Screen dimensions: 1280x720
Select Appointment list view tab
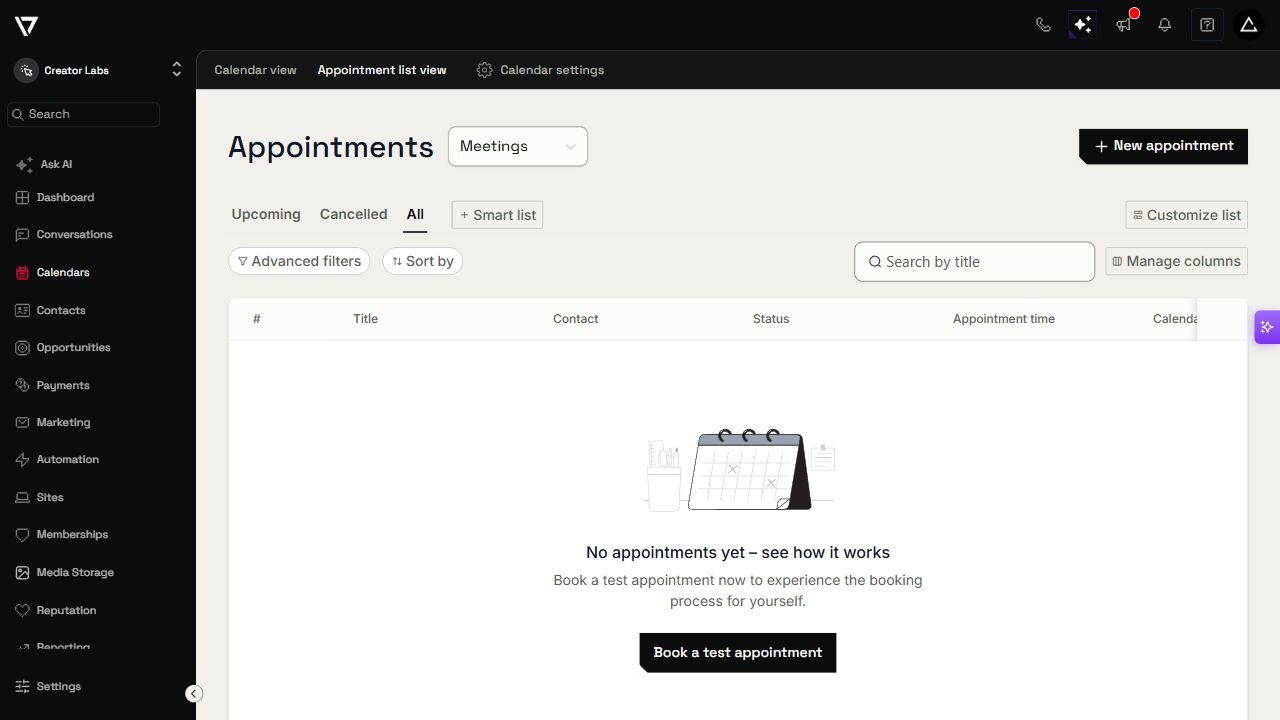[x=382, y=70]
